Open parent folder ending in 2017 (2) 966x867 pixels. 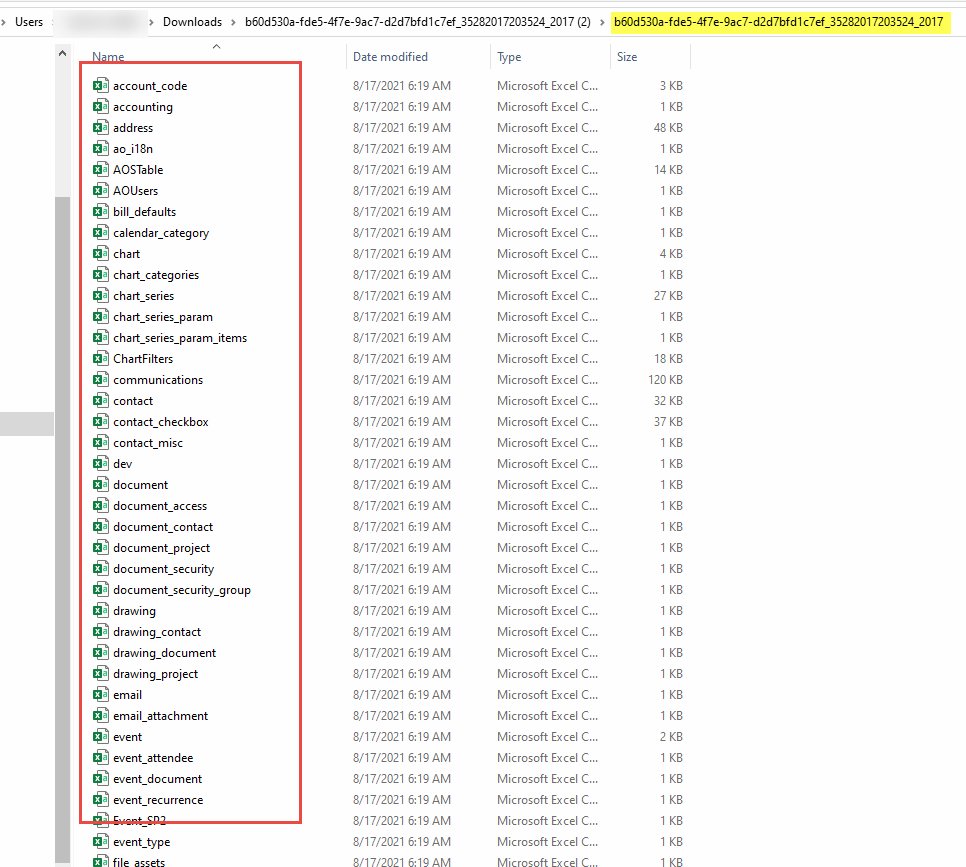417,22
